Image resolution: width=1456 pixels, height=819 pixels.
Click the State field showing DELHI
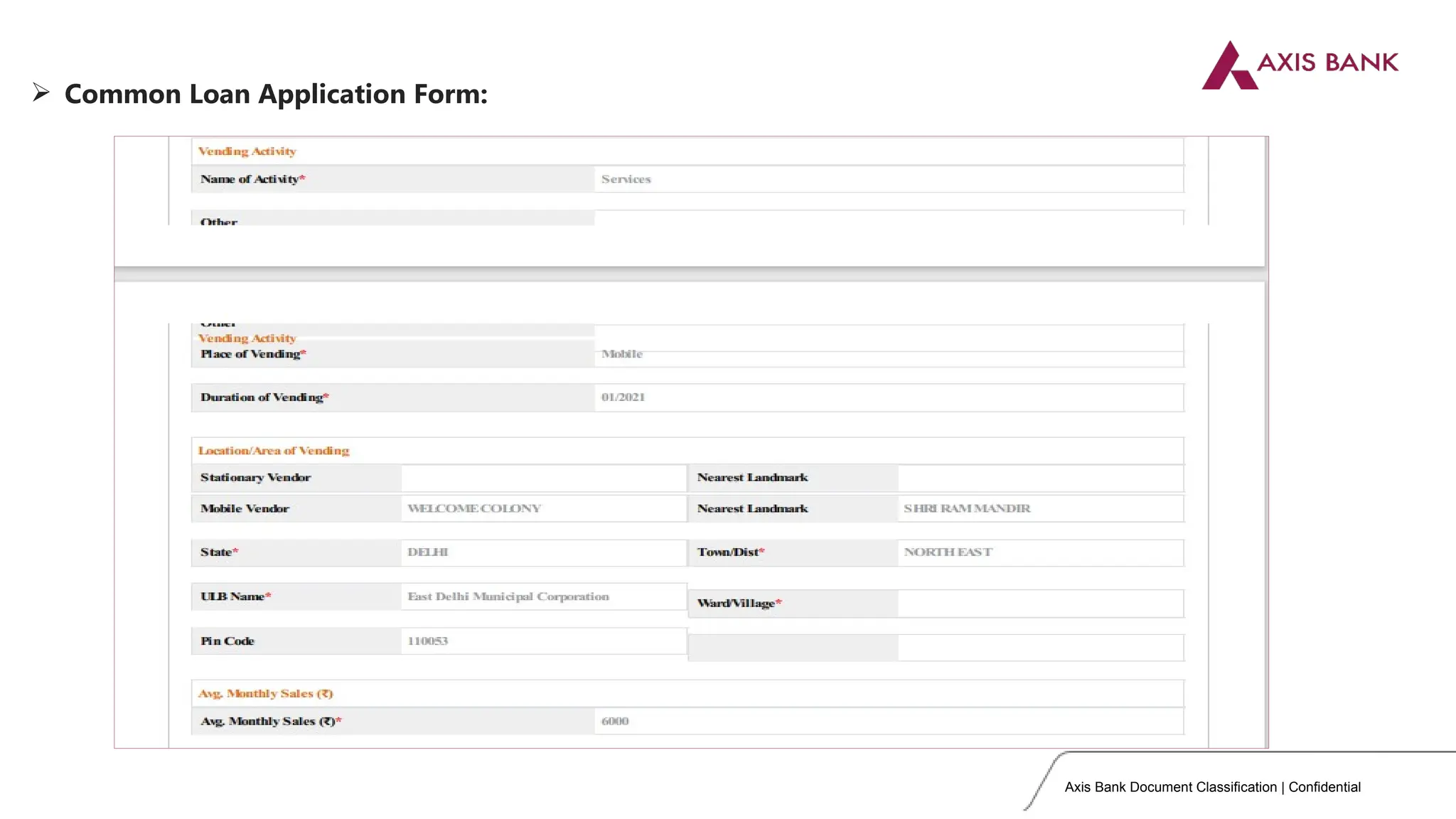544,552
